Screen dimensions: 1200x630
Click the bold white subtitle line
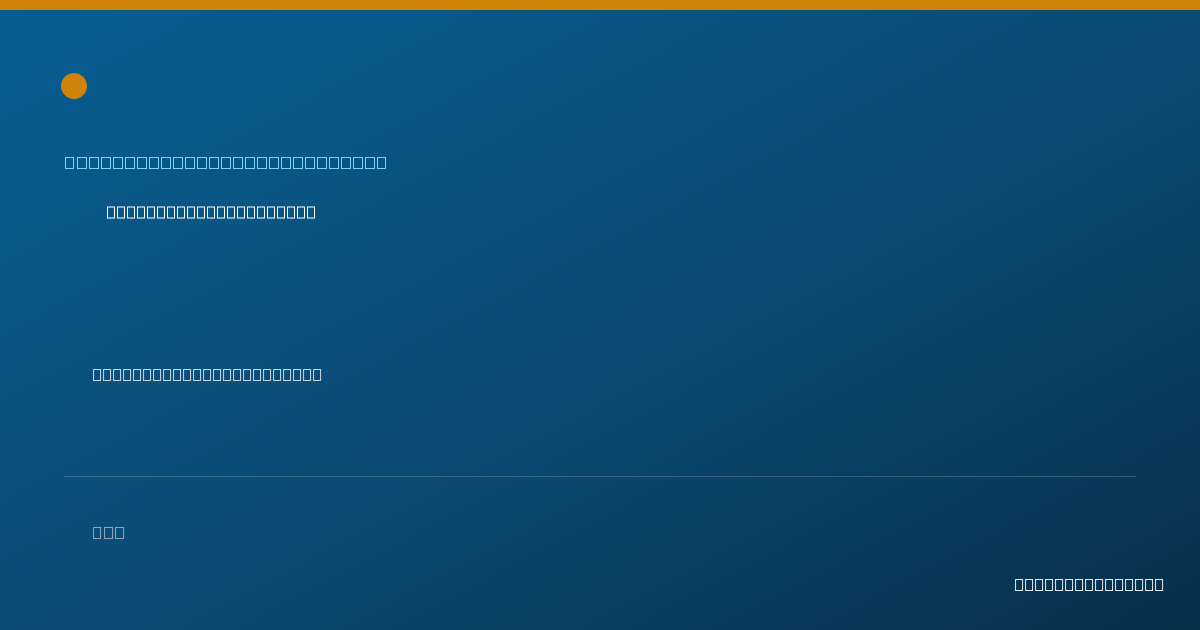point(211,212)
